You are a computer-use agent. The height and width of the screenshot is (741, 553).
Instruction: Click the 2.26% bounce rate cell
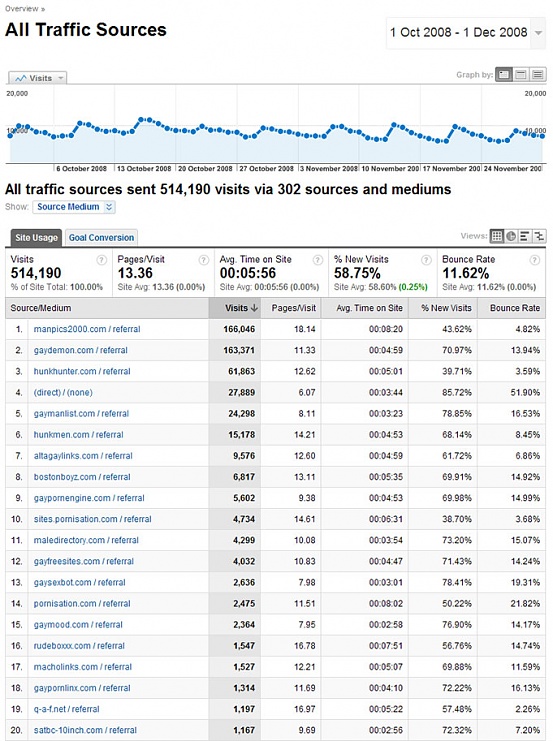click(x=527, y=709)
